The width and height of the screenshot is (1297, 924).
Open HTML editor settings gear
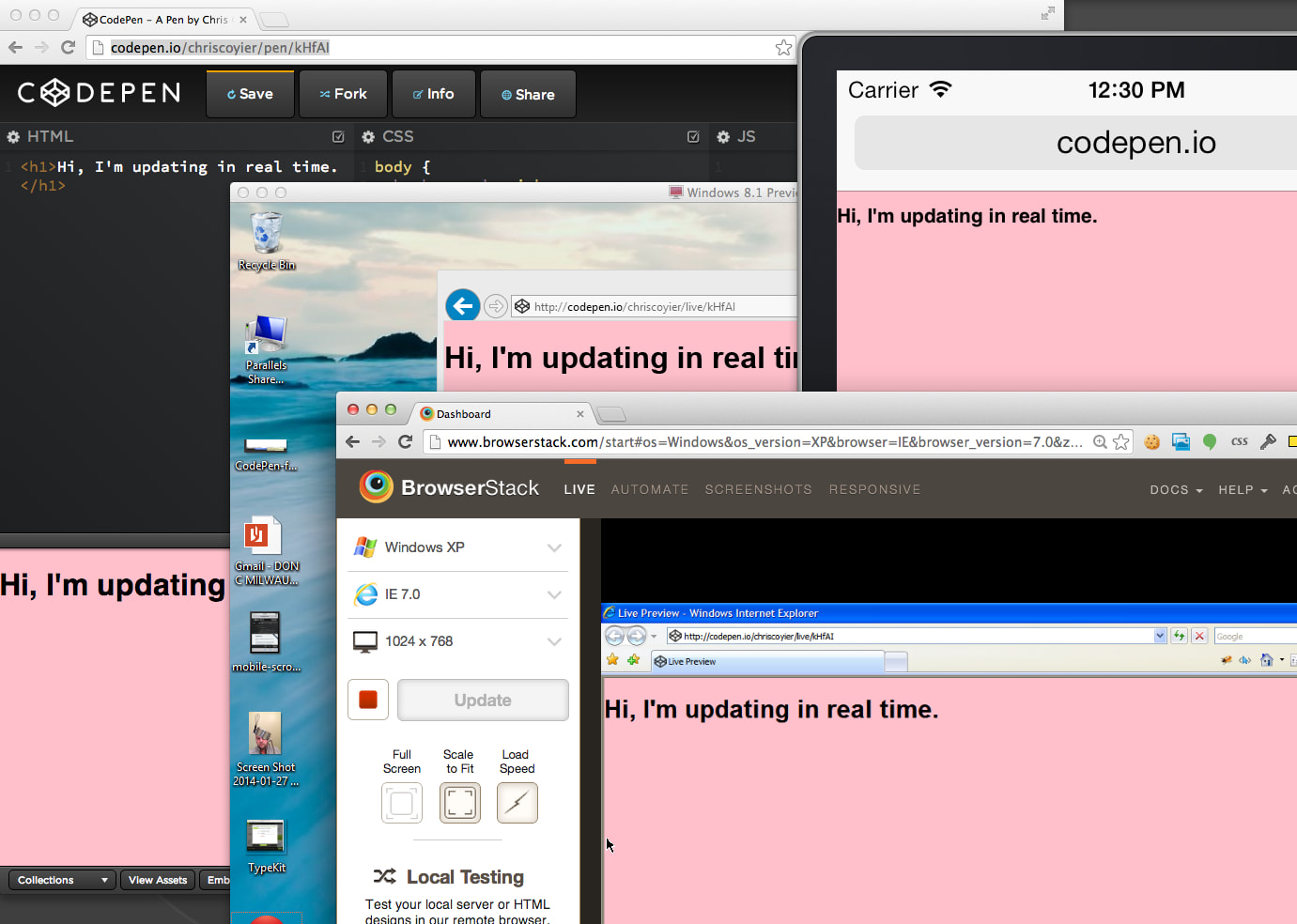(x=13, y=137)
